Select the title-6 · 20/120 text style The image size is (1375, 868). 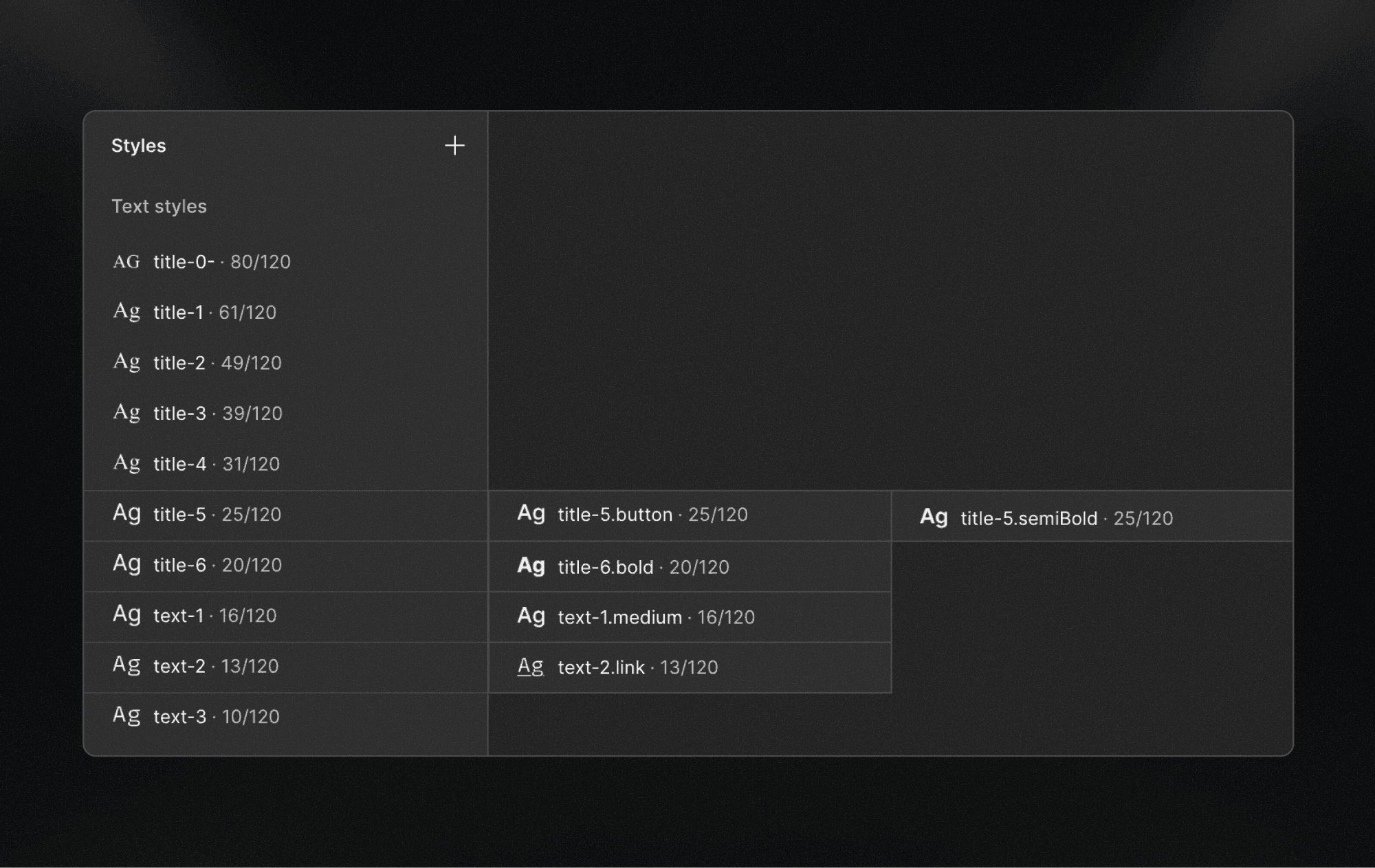click(x=217, y=565)
